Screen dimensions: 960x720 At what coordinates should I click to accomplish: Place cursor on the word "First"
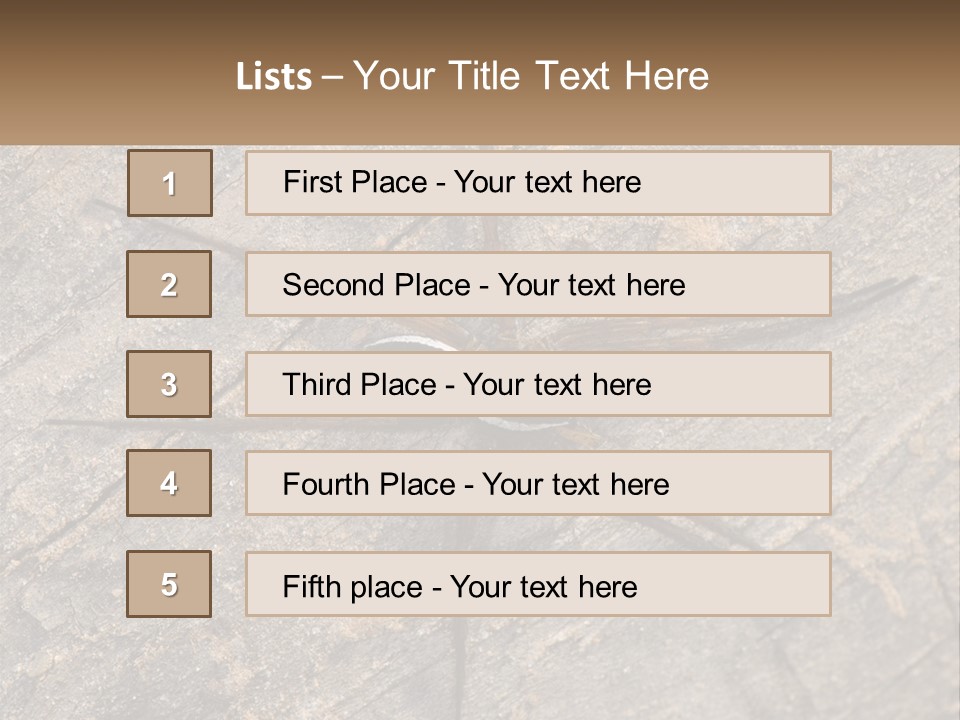(311, 182)
